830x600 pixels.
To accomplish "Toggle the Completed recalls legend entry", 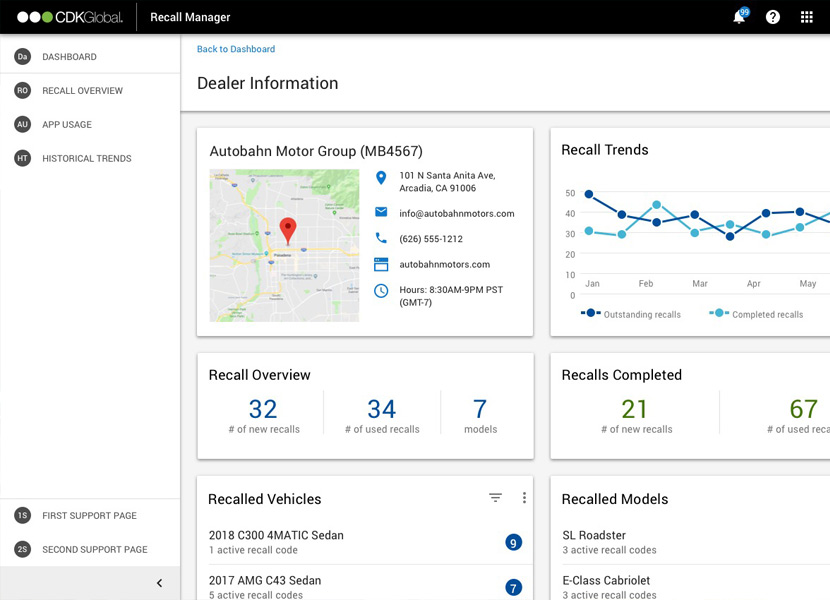I will [756, 314].
